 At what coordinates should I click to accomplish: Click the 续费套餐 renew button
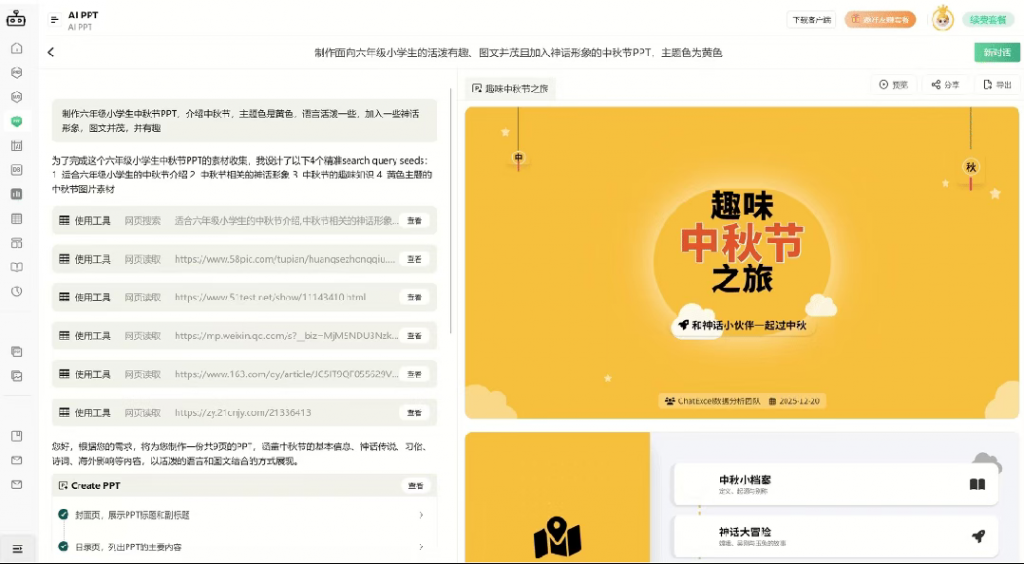[988, 20]
